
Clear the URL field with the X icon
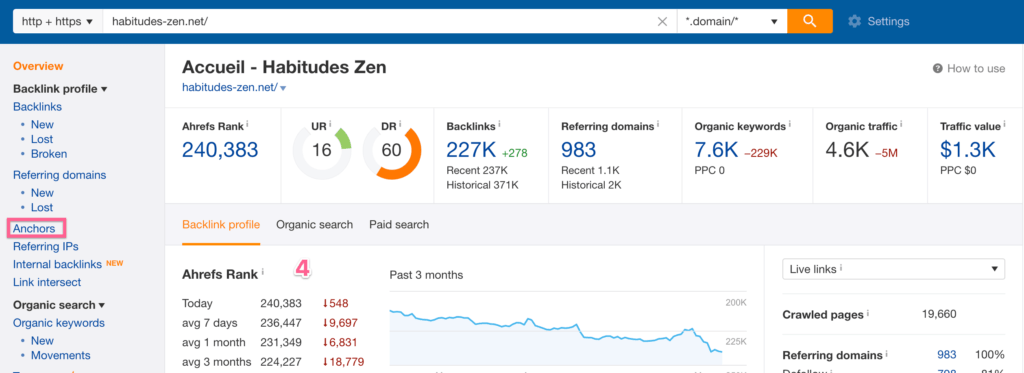click(x=662, y=22)
